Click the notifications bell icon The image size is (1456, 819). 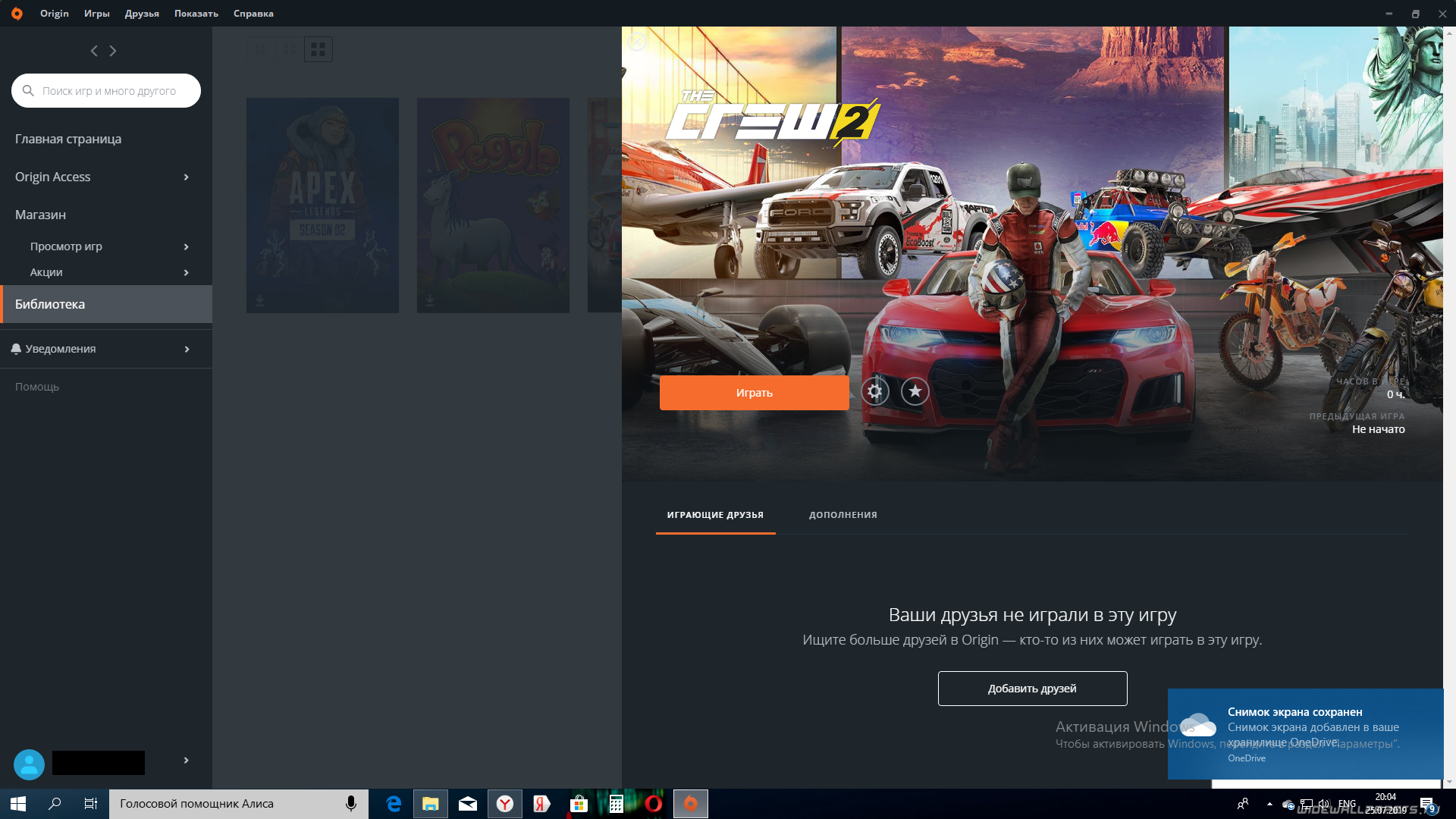tap(16, 349)
